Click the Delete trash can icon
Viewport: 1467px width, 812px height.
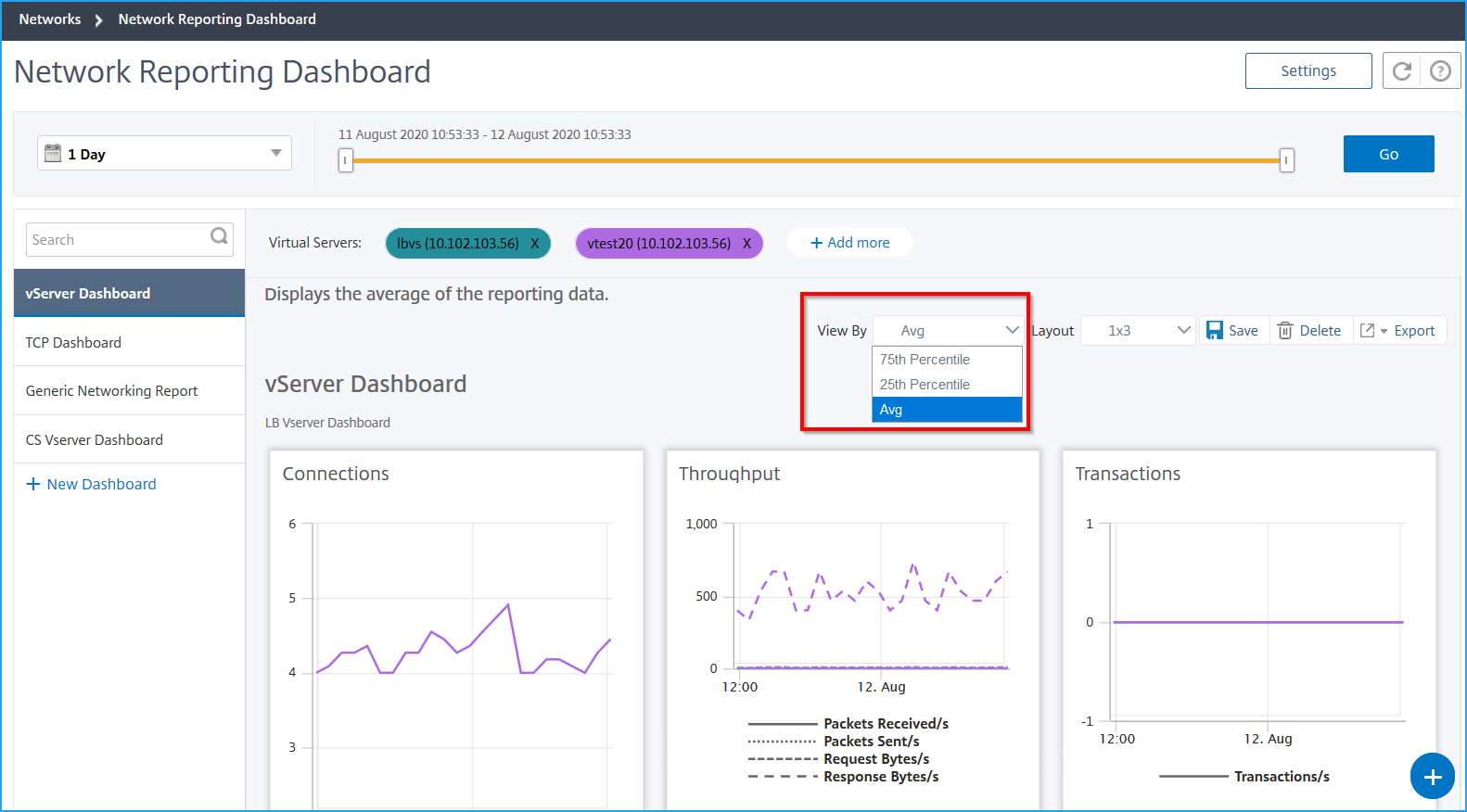(x=1285, y=330)
